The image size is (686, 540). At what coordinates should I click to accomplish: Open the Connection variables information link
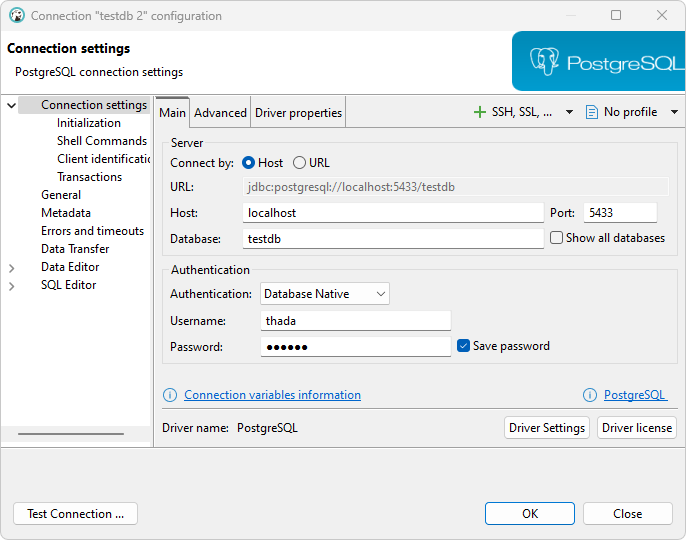272,395
